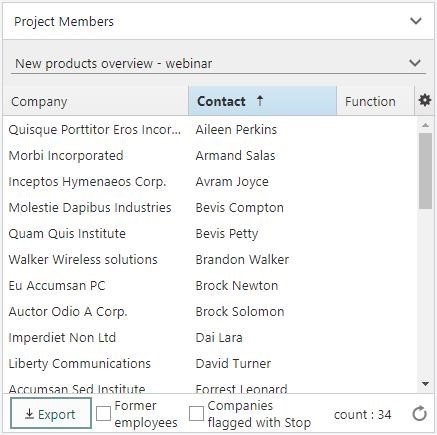
Task: Click the Export button
Action: [51, 413]
